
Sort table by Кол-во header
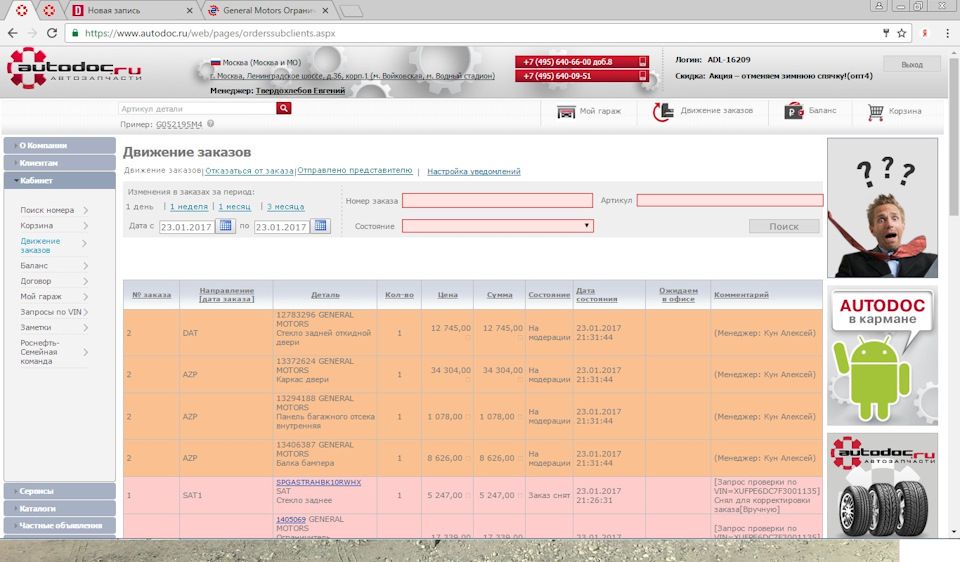click(x=399, y=295)
